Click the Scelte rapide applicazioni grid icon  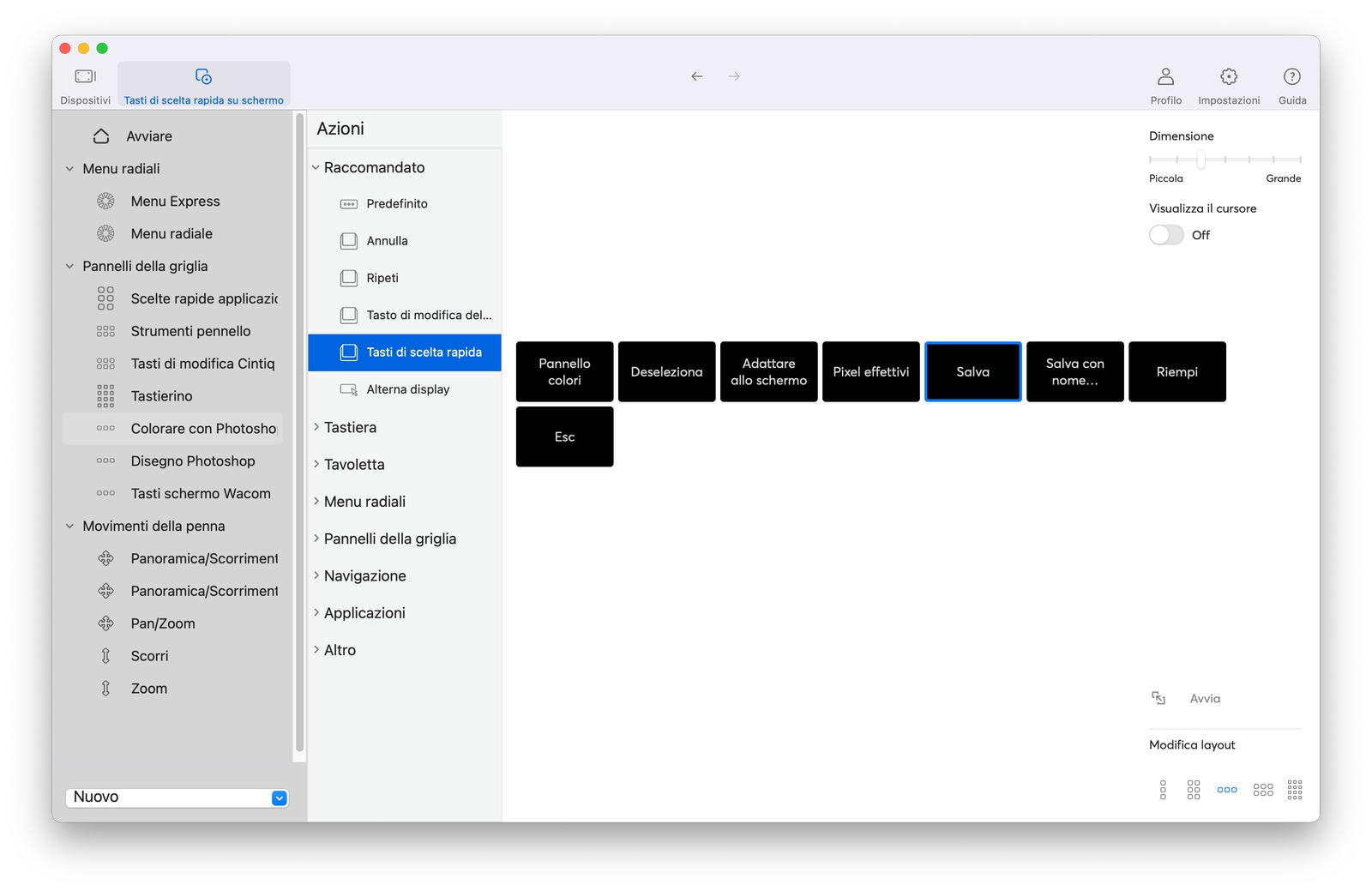(105, 298)
